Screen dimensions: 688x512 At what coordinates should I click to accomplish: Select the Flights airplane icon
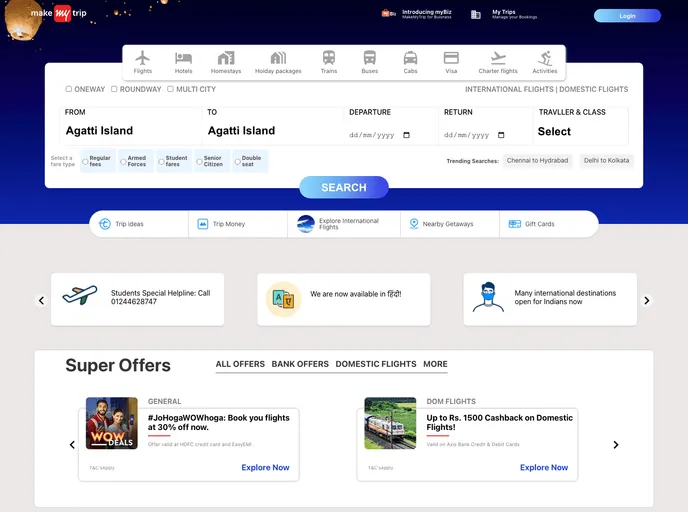[143, 58]
